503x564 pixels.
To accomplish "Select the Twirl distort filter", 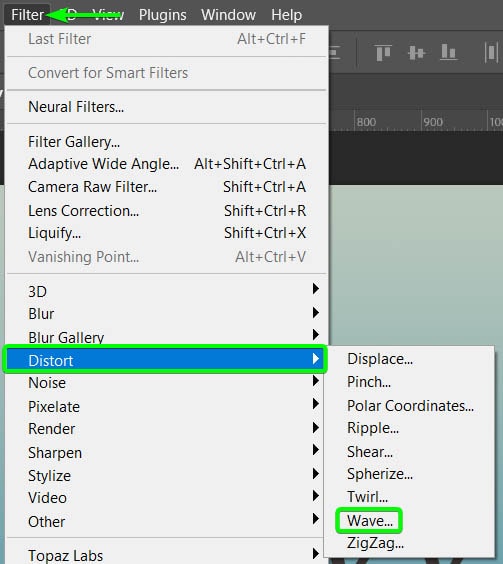I will pos(367,497).
